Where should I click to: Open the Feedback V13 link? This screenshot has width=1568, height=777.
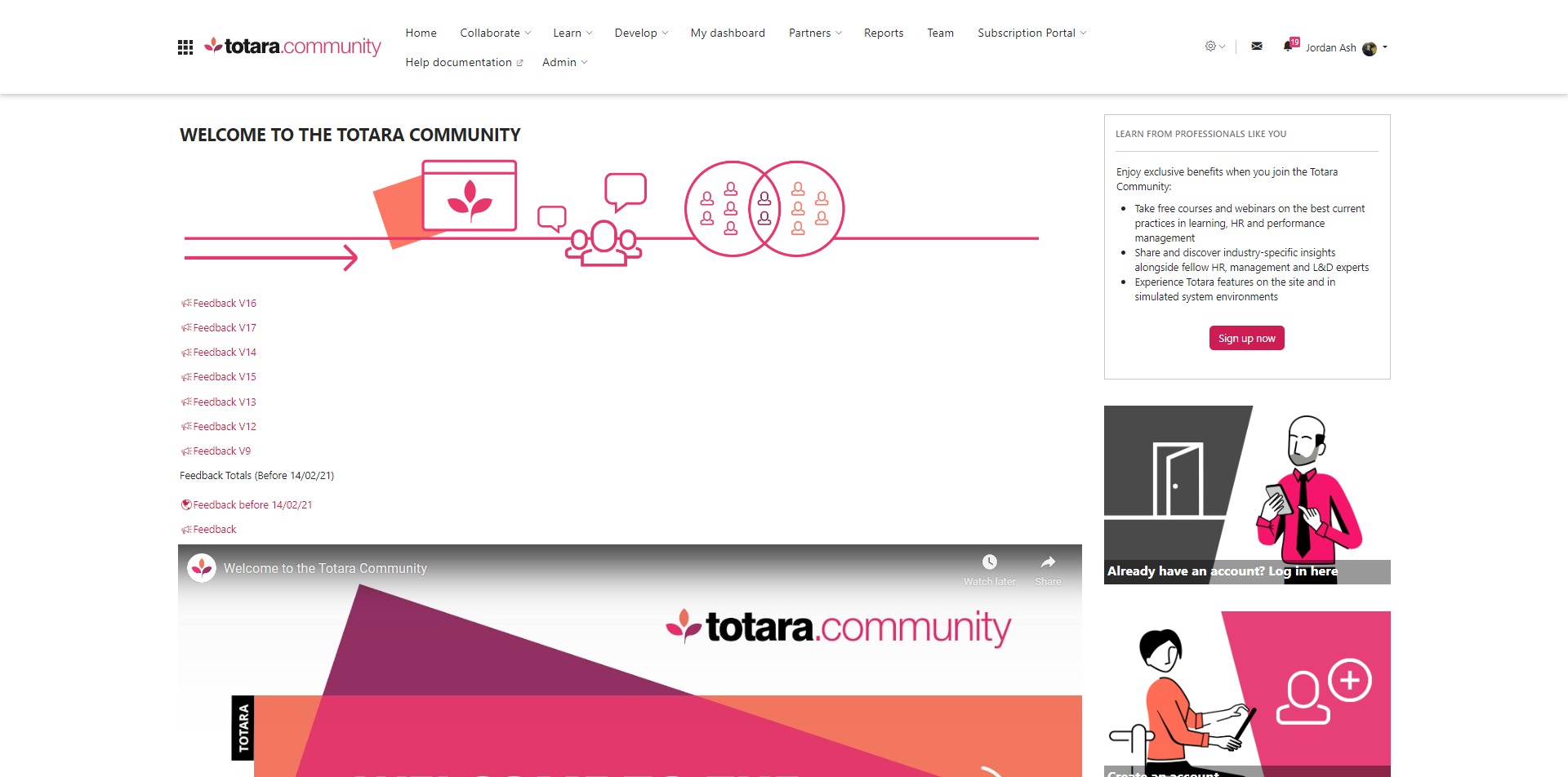coord(225,402)
